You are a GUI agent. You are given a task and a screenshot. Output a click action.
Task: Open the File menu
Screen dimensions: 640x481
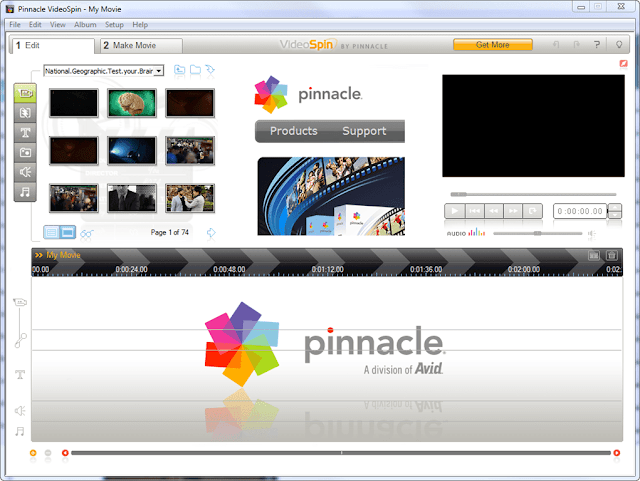[x=15, y=24]
